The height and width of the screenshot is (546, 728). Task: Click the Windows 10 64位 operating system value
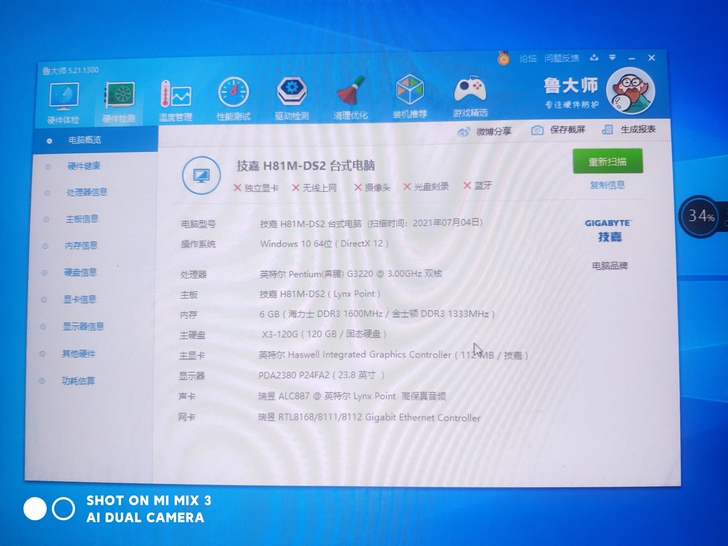point(324,244)
